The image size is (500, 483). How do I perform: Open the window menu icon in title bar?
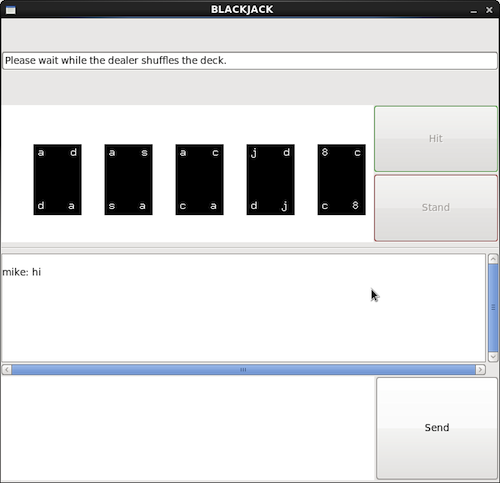point(10,10)
